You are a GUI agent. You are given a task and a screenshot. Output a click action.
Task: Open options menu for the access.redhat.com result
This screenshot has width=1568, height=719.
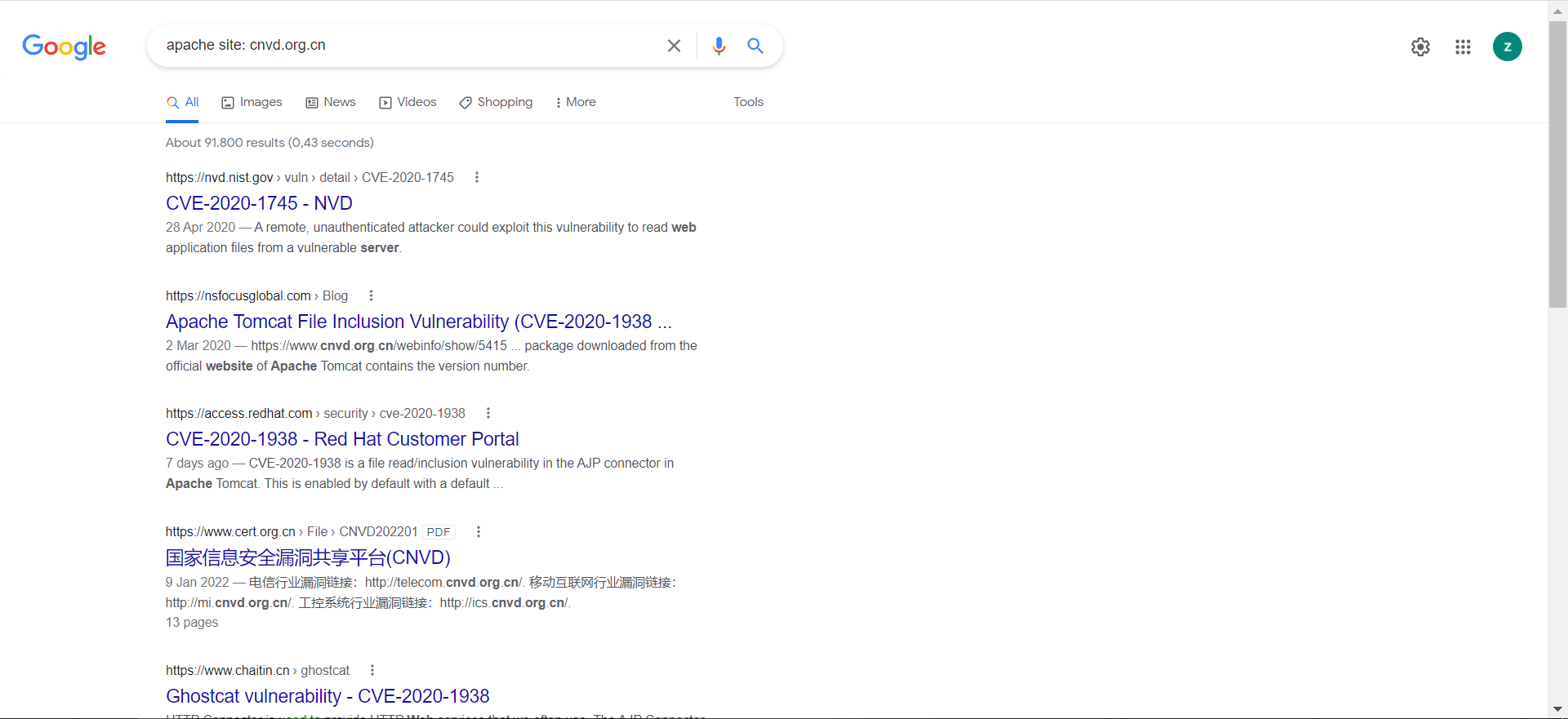(x=488, y=413)
